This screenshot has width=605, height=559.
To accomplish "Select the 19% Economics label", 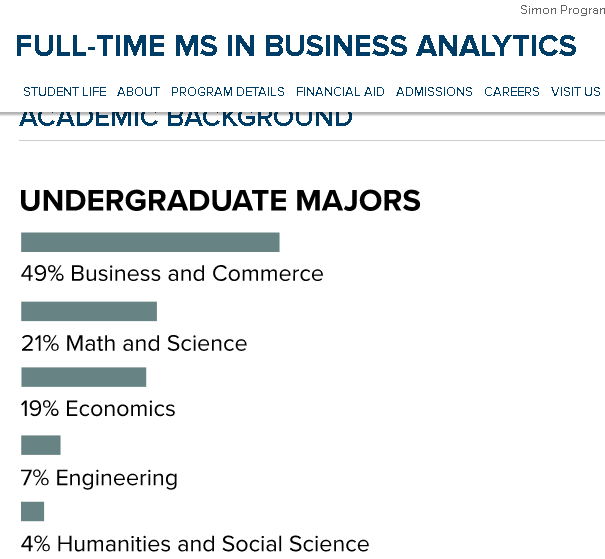I will click(x=98, y=409).
